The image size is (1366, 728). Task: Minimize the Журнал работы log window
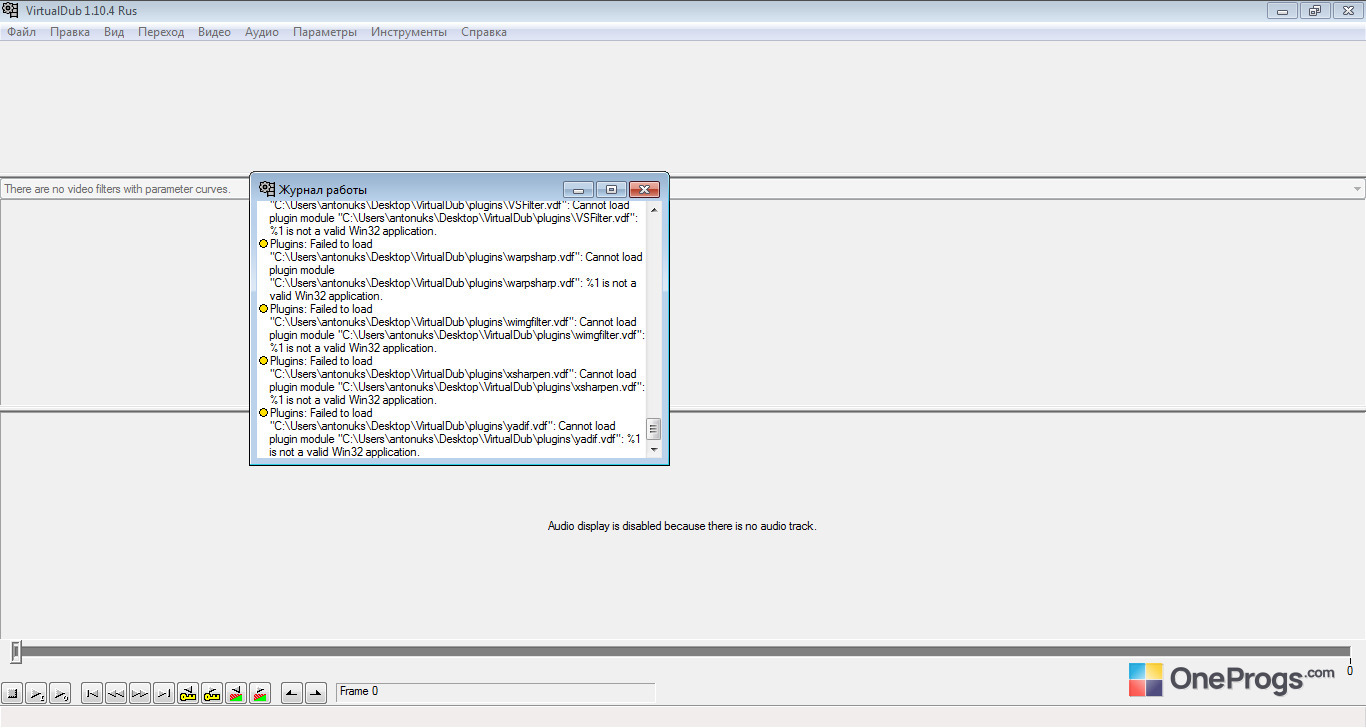point(579,190)
